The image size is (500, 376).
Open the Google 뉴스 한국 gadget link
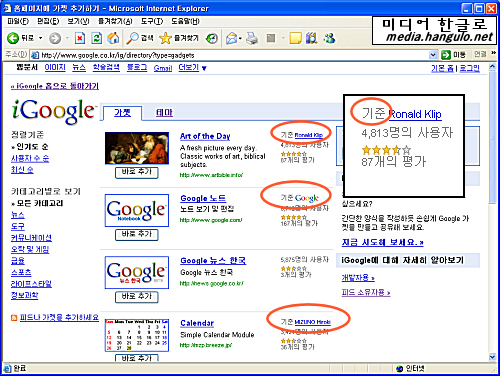click(x=213, y=261)
